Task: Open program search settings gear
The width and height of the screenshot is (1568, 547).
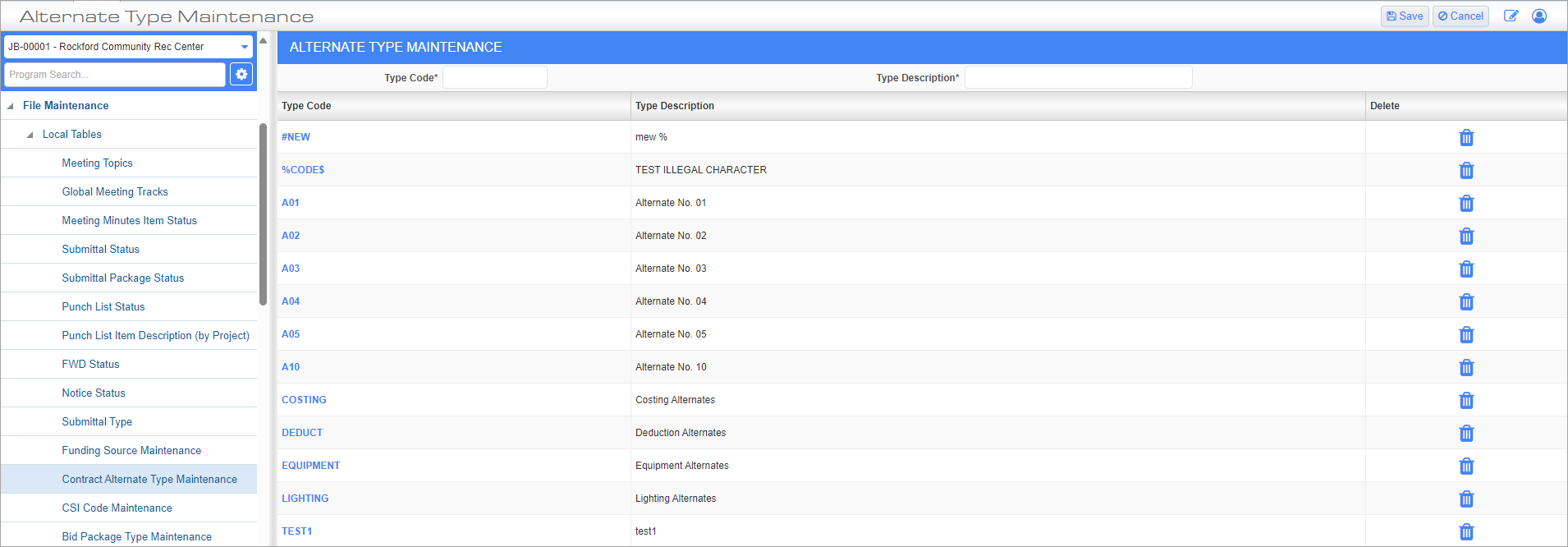Action: click(241, 74)
